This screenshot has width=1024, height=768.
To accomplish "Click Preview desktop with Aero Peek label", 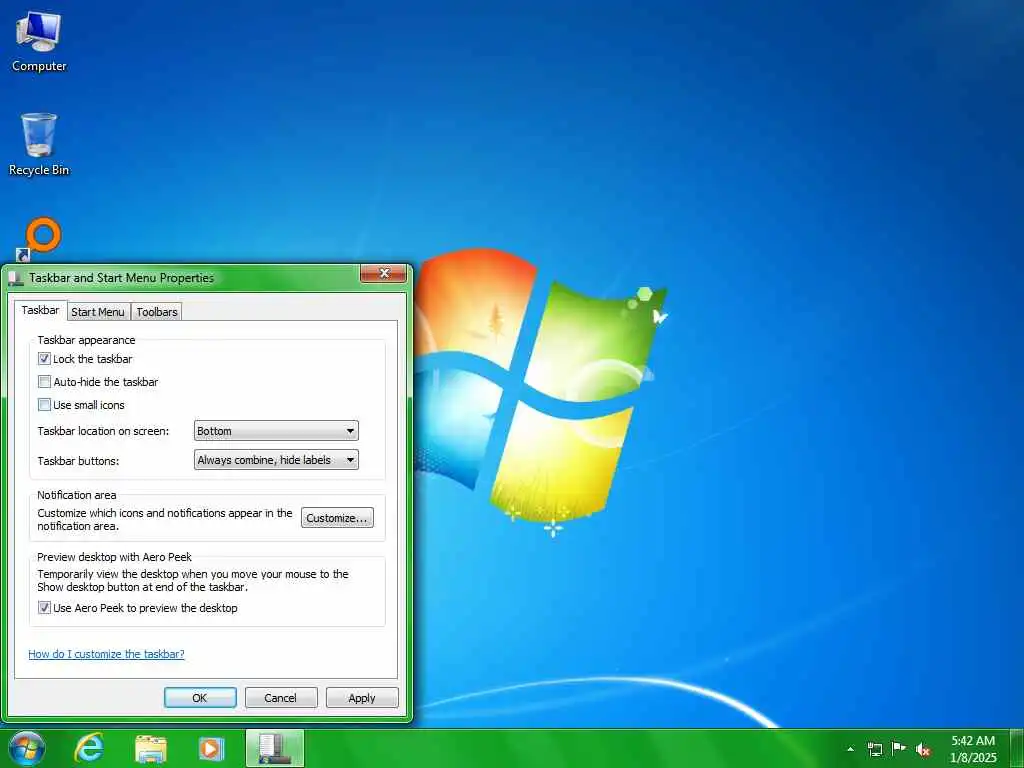I will pyautogui.click(x=114, y=557).
